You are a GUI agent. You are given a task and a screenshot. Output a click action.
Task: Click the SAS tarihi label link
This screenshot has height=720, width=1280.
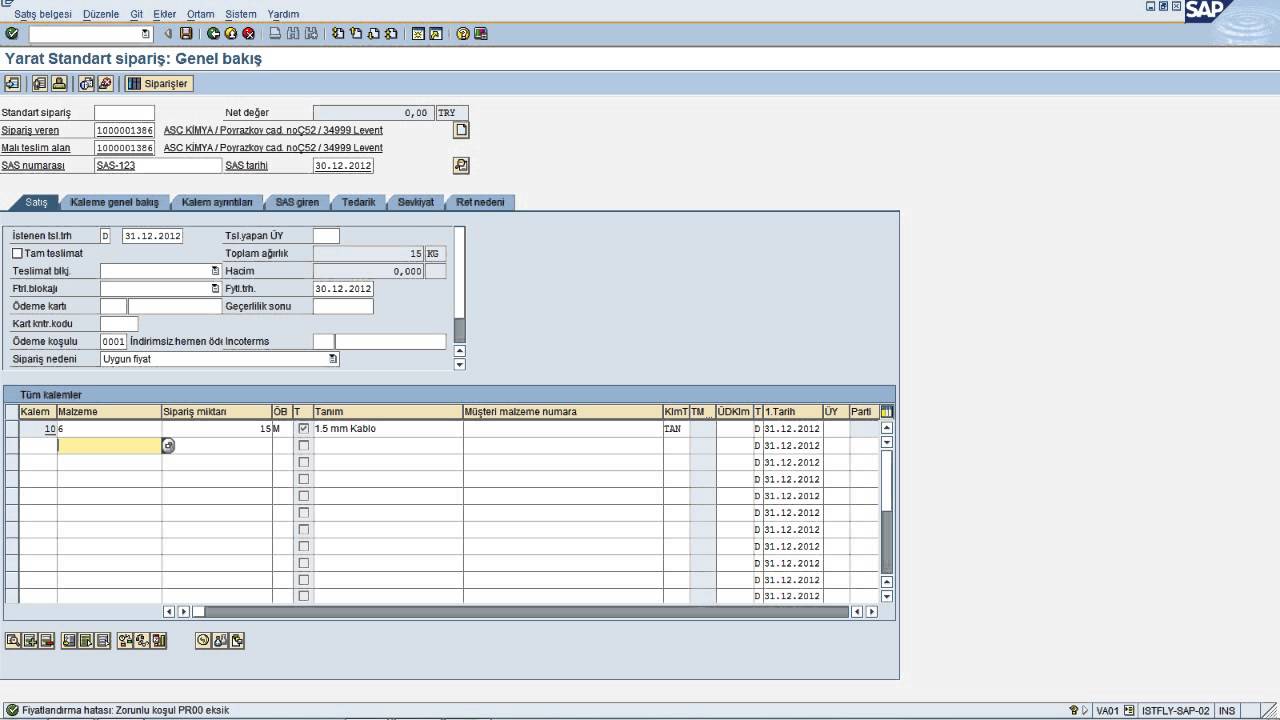click(247, 165)
